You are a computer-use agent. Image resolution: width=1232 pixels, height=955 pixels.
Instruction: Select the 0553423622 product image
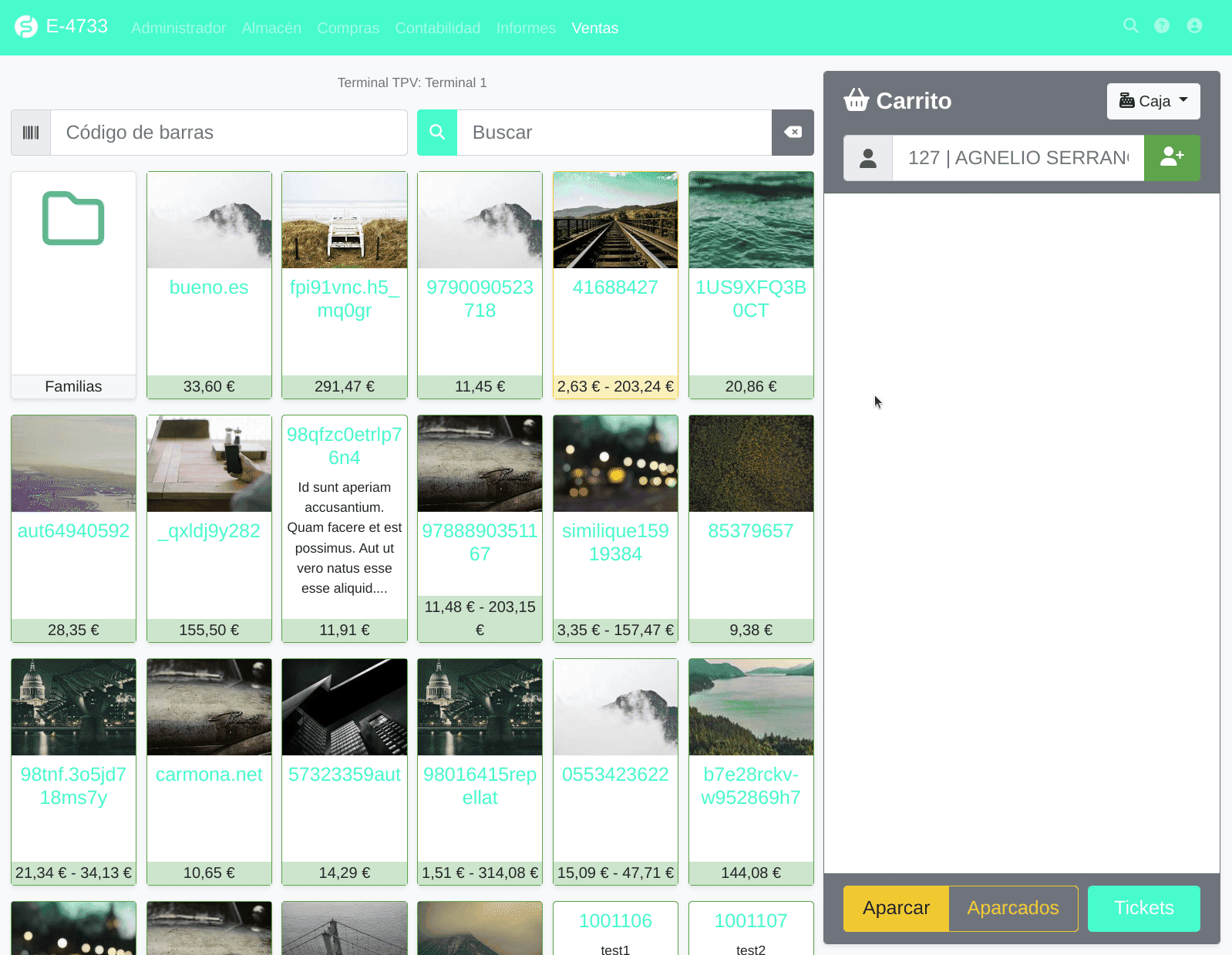(x=615, y=707)
